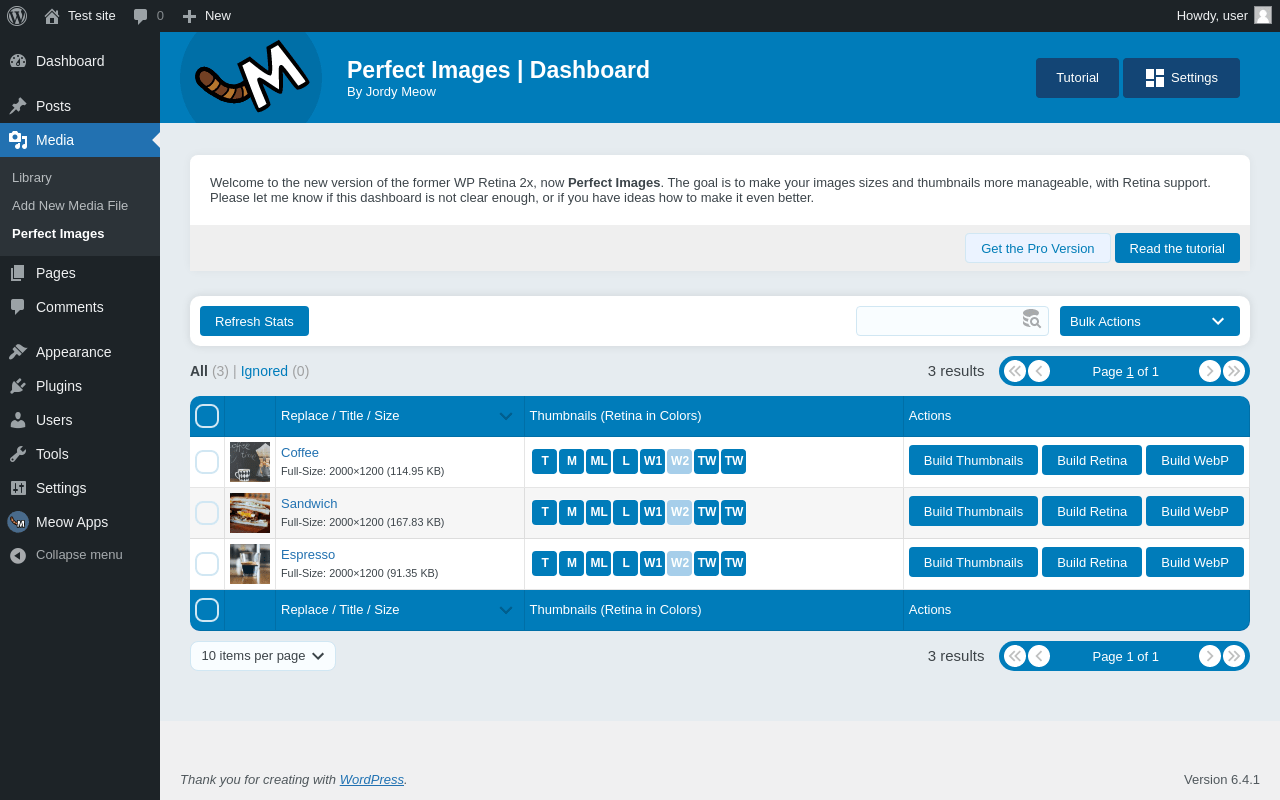
Task: Open the Coffee image thumbnail
Action: 250,462
